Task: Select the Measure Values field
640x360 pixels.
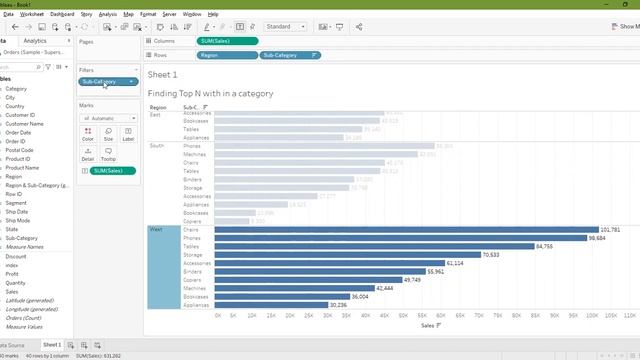Action: 24,327
